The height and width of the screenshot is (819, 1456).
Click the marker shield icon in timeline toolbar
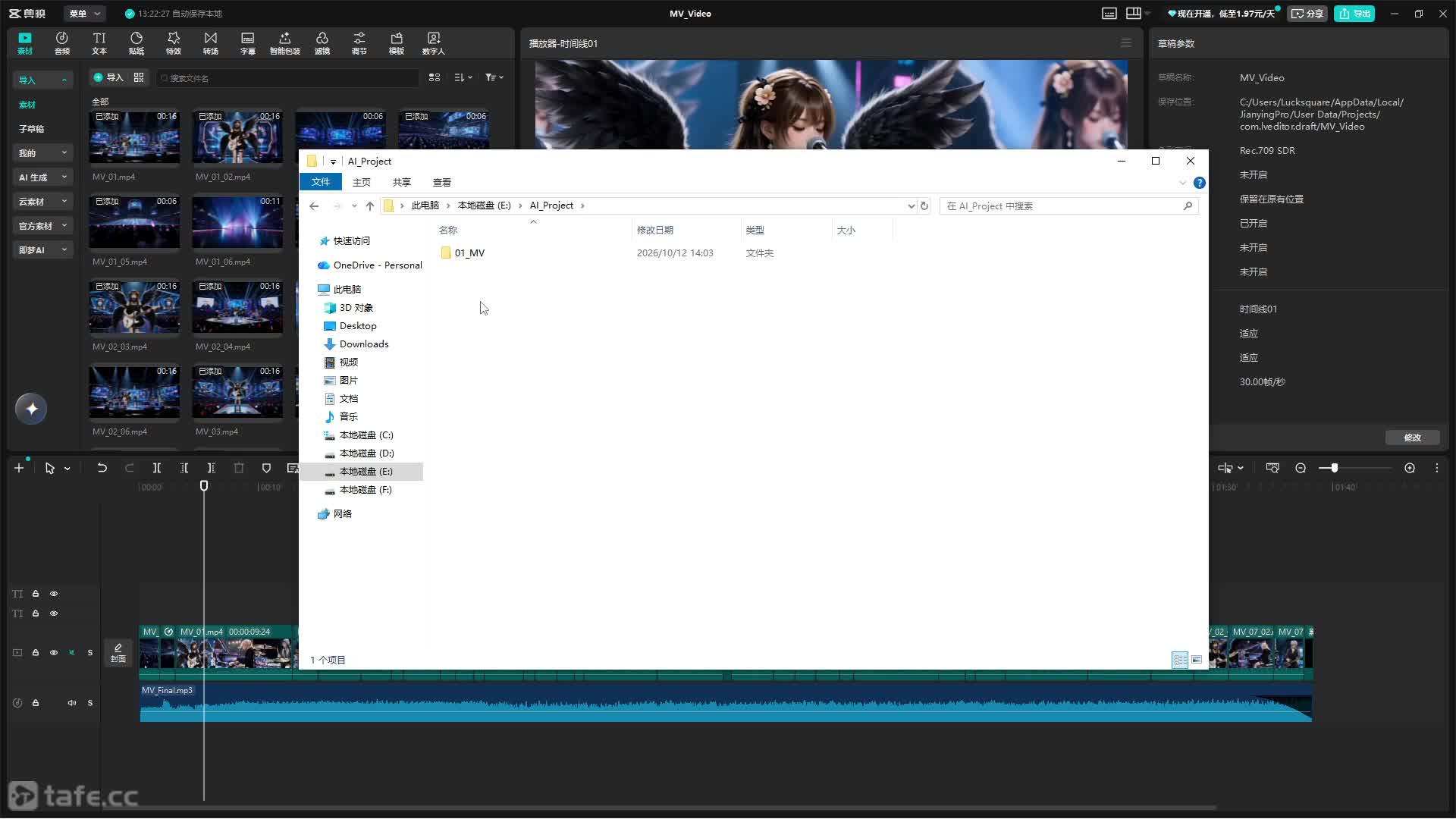coord(266,468)
